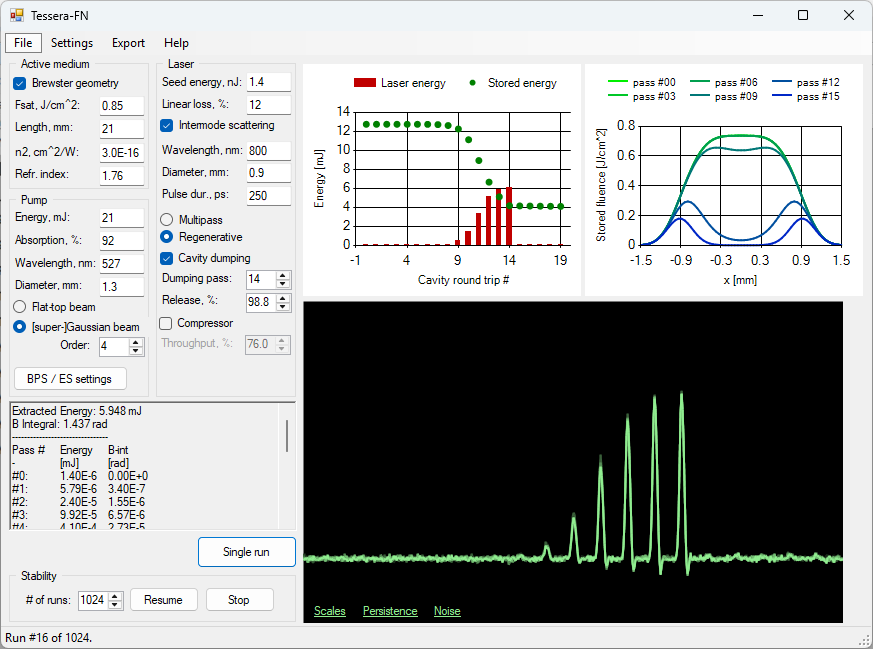Click the Seed energy input field
Screen dimensions: 873x649
point(269,82)
